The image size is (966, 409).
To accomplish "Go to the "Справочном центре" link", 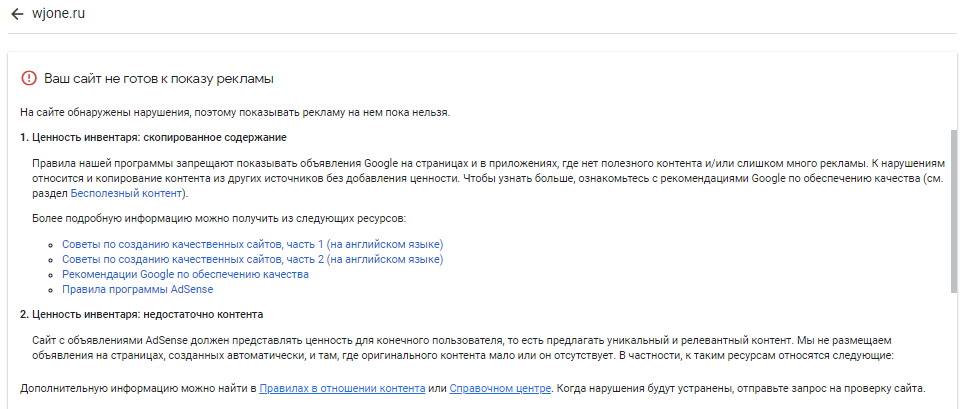I will [x=500, y=388].
